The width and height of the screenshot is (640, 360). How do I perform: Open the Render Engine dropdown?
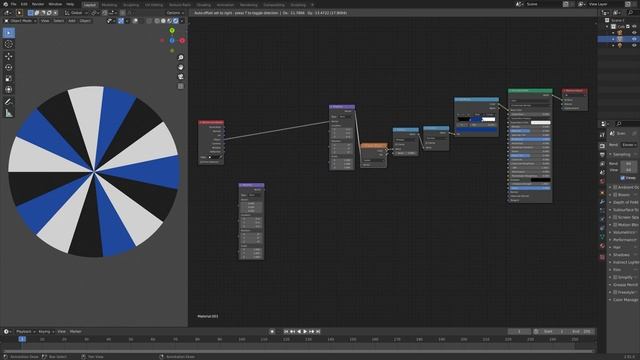(630, 145)
